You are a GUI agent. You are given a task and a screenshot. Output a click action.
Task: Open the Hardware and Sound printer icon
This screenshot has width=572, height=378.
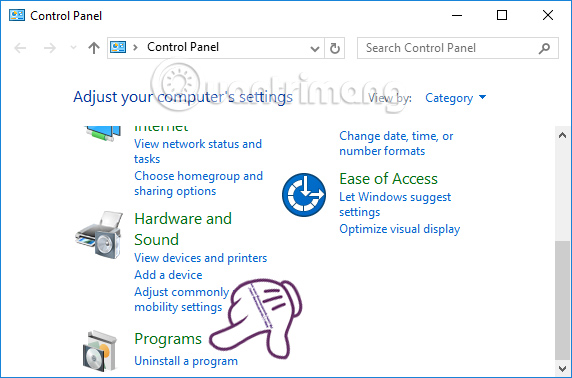[x=98, y=234]
